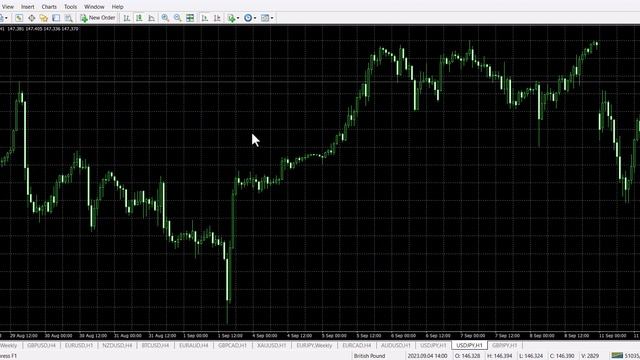Open the Window menu
This screenshot has width=640, height=360.
(x=94, y=7)
